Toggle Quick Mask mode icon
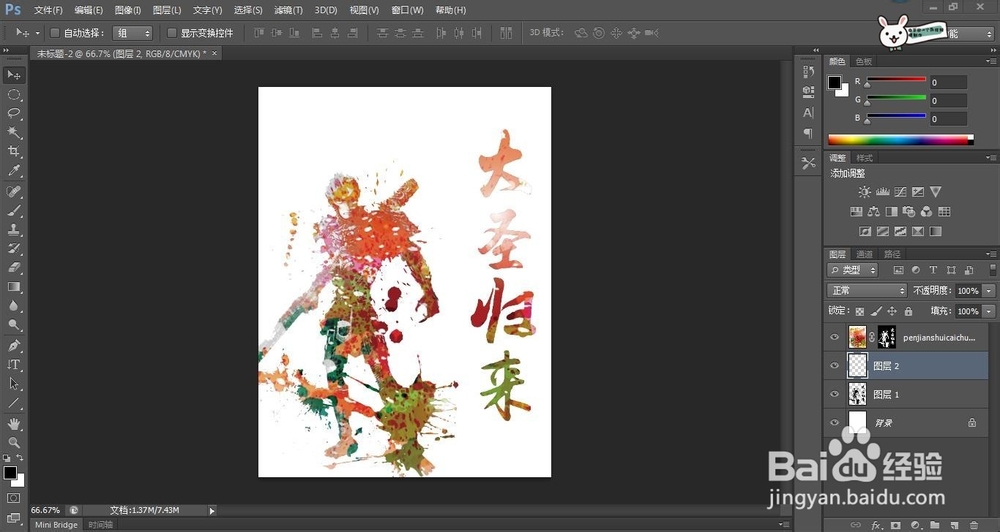 click(x=13, y=498)
